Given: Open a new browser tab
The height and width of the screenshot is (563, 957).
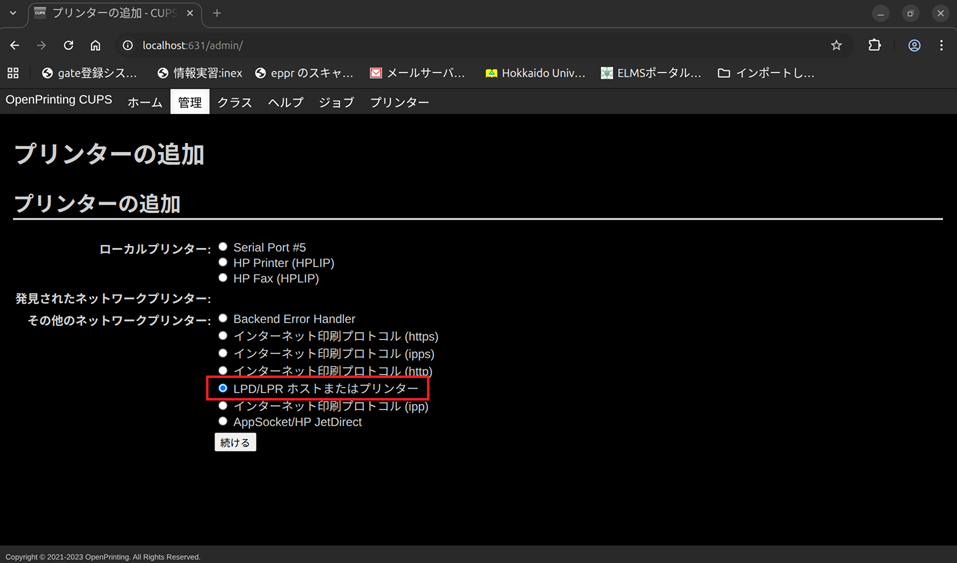Looking at the screenshot, I should [217, 13].
